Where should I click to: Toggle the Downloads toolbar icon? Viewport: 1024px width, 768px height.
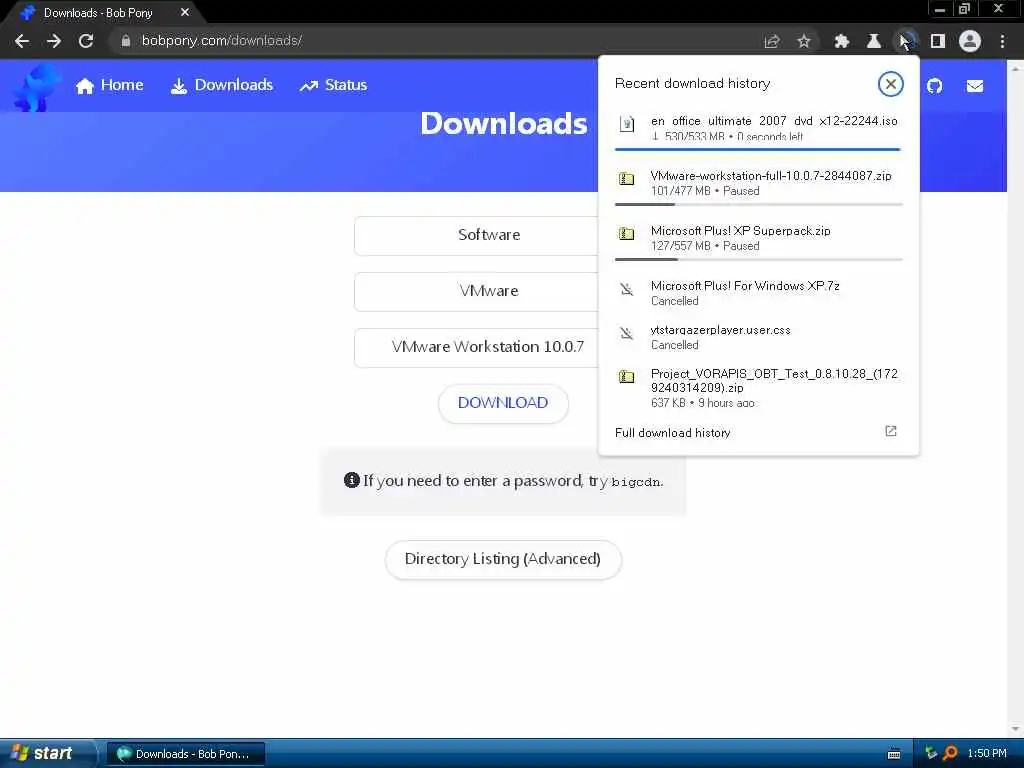905,41
